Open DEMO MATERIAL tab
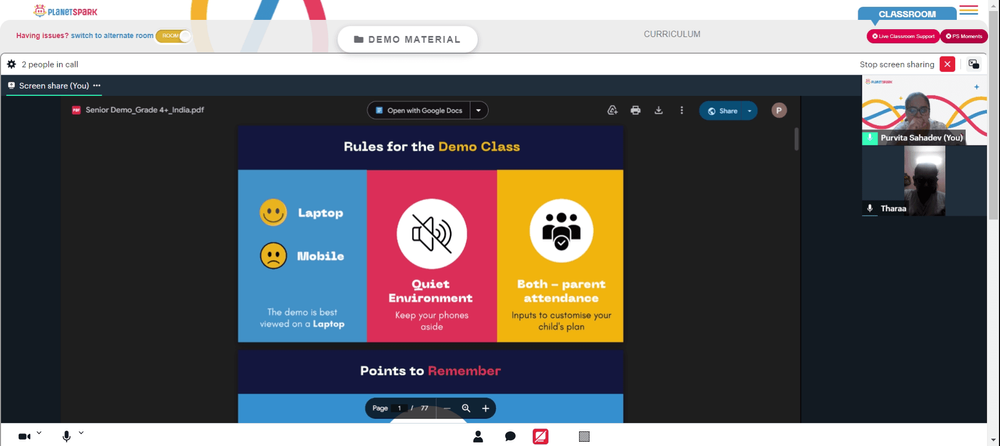 [x=408, y=40]
